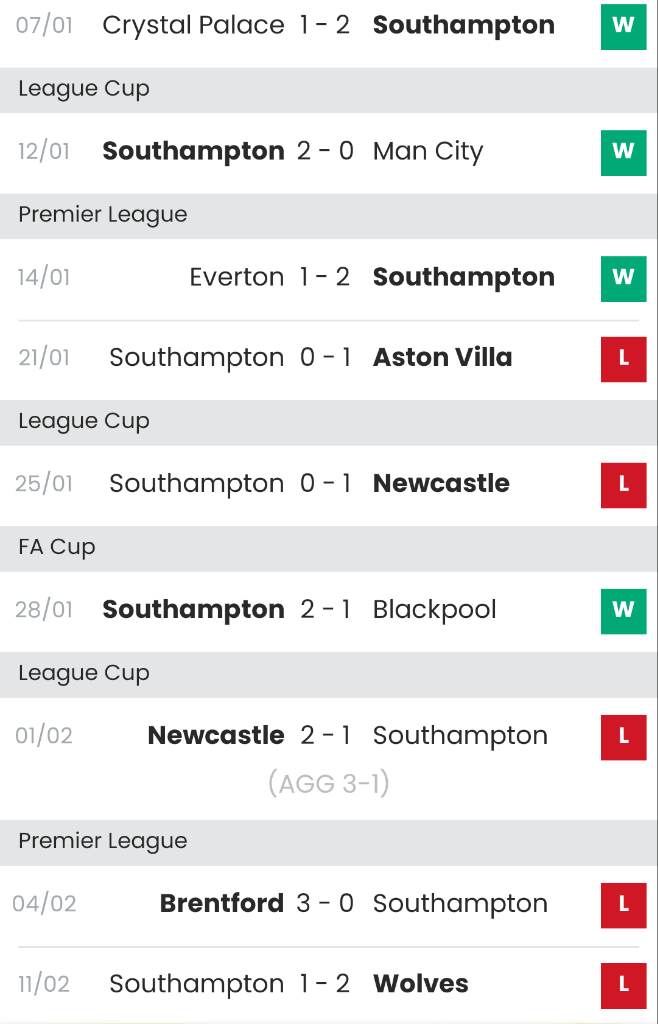The image size is (658, 1024).
Task: Click the green W badge for Crystal Palace match
Action: point(623,25)
